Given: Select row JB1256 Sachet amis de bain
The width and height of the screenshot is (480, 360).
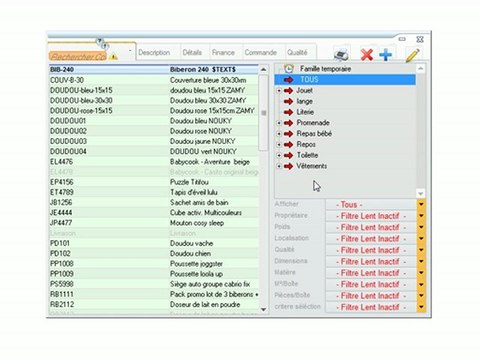Looking at the screenshot, I should point(154,202).
